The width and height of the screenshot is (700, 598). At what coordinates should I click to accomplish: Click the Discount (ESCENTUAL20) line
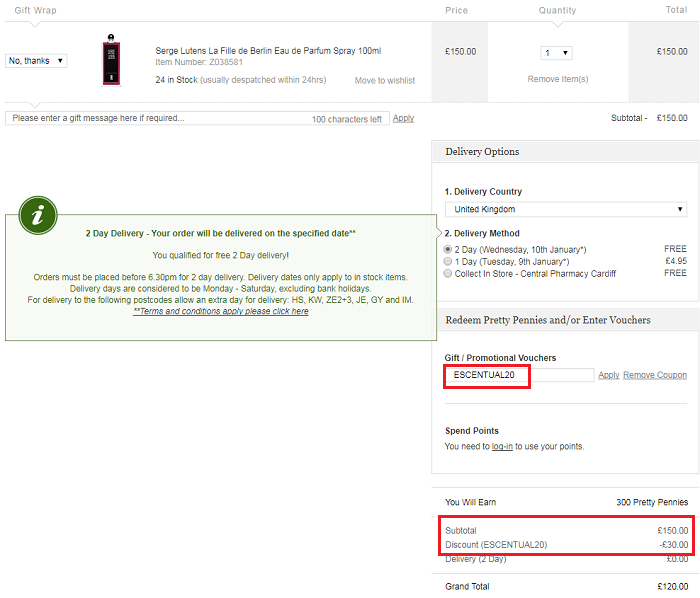pyautogui.click(x=566, y=545)
